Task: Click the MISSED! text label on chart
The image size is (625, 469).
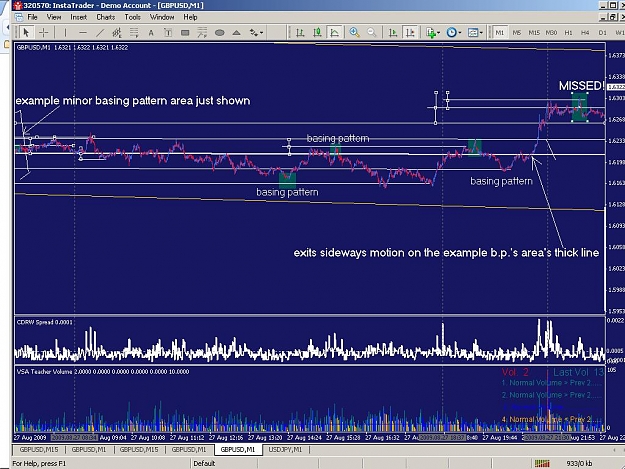Action: (582, 86)
